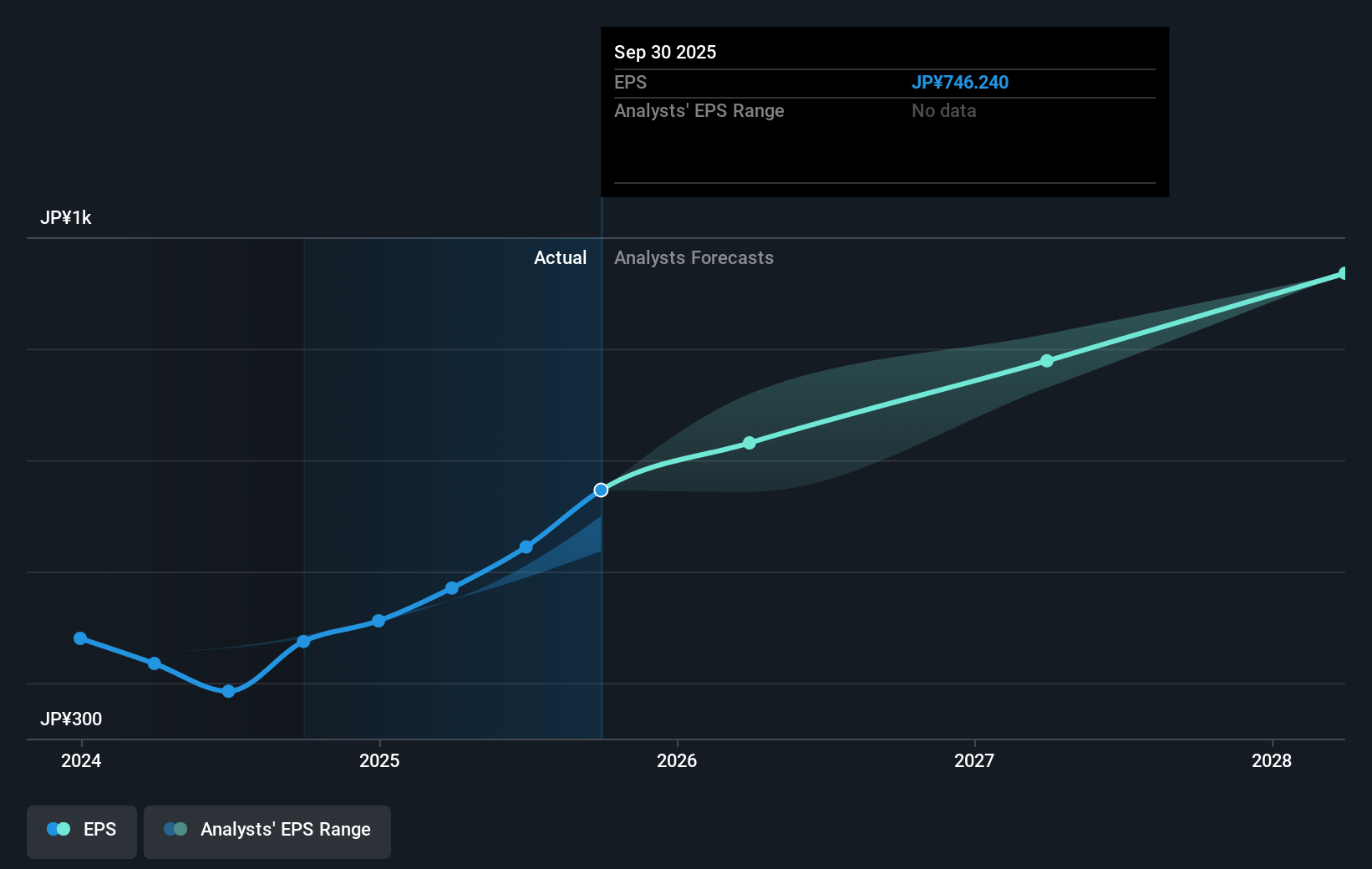Viewport: 1372px width, 869px height.
Task: Select the 2027 forecast data point
Action: (1047, 361)
